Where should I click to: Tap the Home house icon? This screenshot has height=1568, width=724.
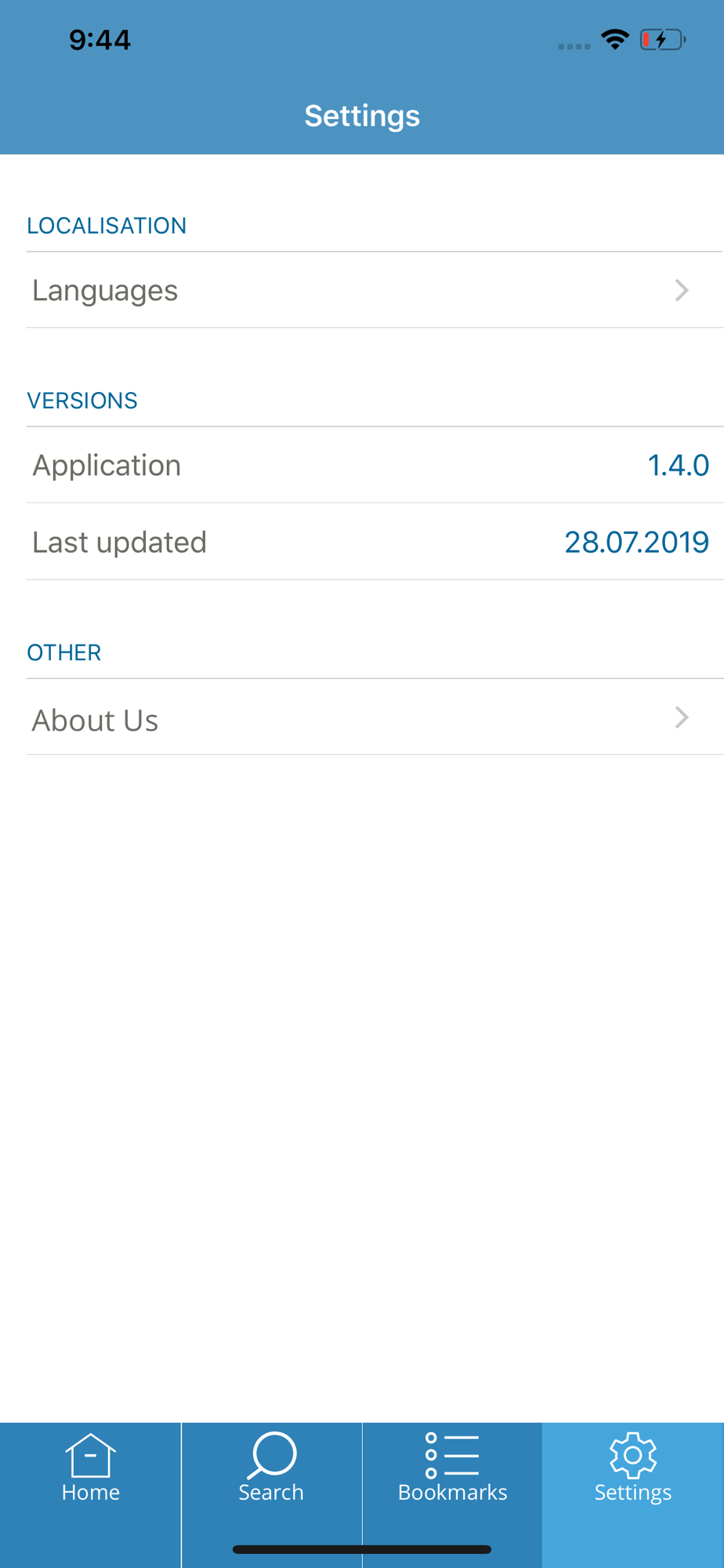[90, 1454]
